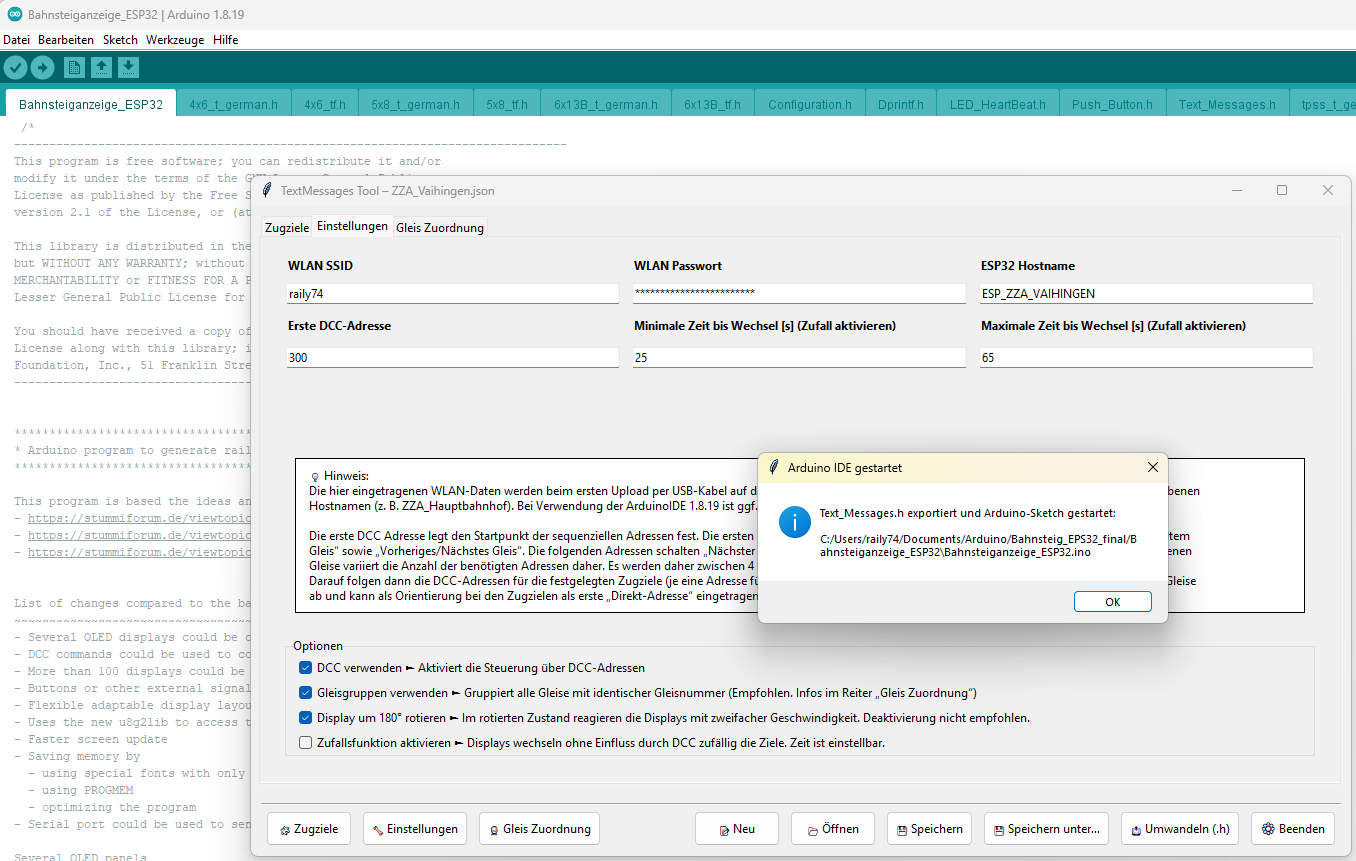
Task: Uncheck Gleisgruppen verwenden option
Action: [306, 693]
